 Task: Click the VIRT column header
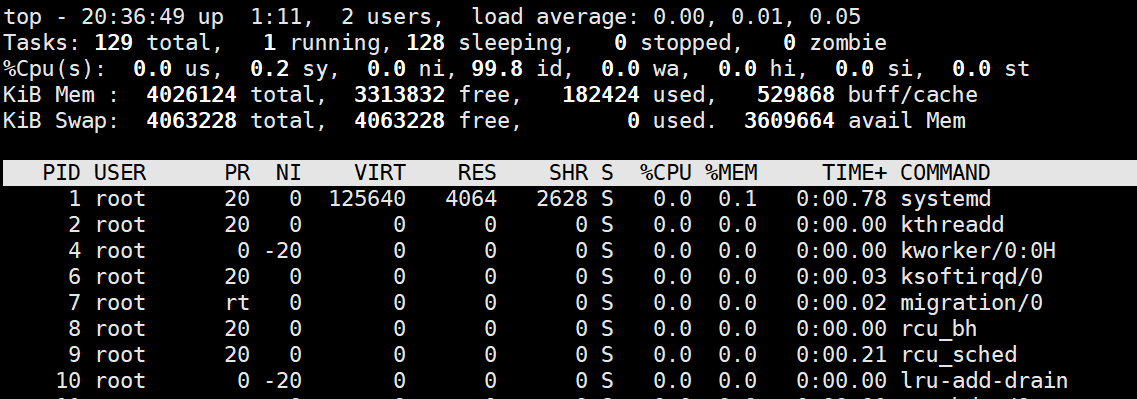(x=380, y=173)
